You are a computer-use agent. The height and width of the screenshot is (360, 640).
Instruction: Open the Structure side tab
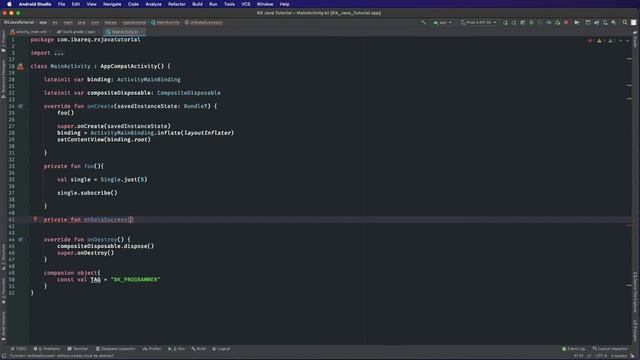(3, 257)
